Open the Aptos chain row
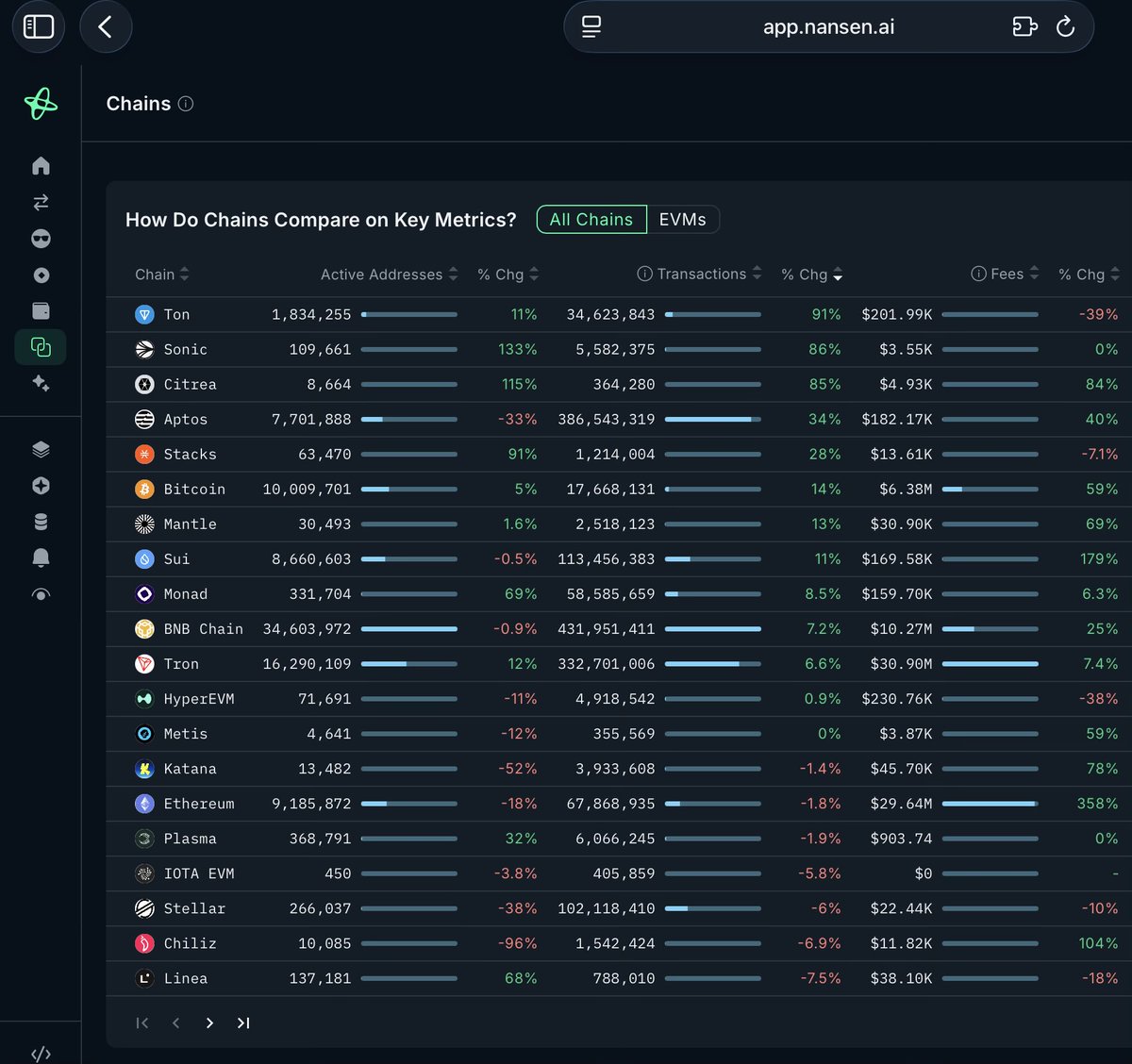The image size is (1132, 1064). (x=619, y=420)
